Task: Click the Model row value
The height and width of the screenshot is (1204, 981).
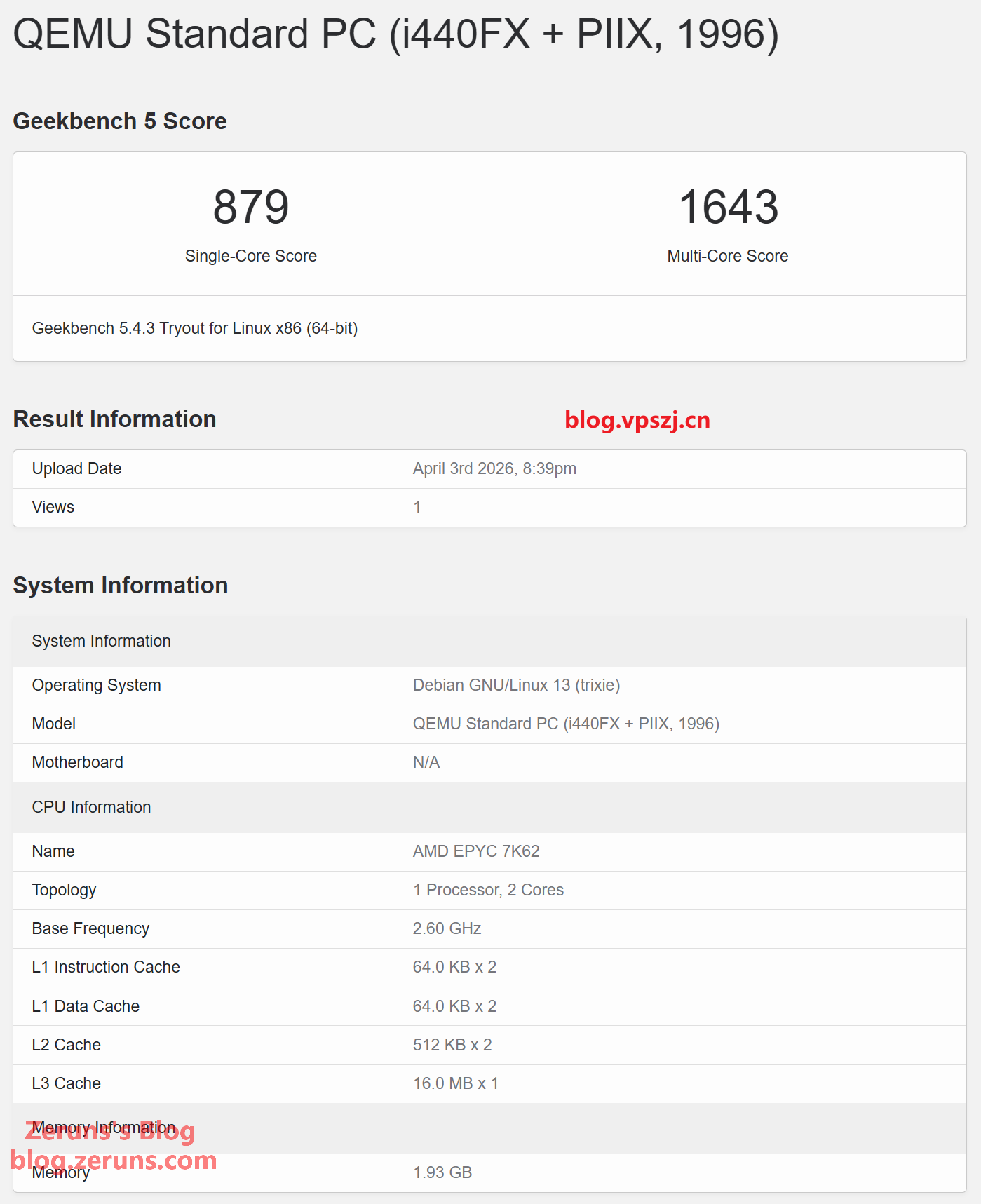Action: [566, 724]
